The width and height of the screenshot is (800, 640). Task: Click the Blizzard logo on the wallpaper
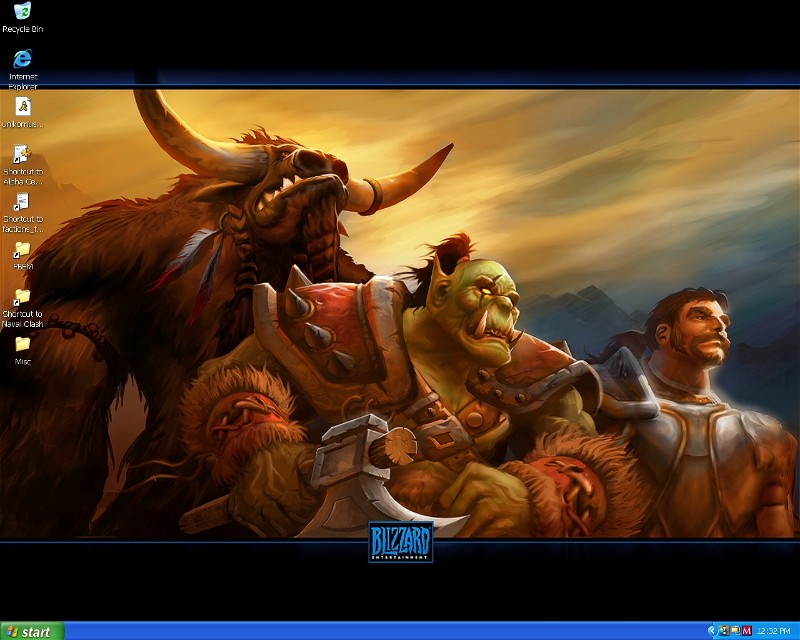pos(400,542)
